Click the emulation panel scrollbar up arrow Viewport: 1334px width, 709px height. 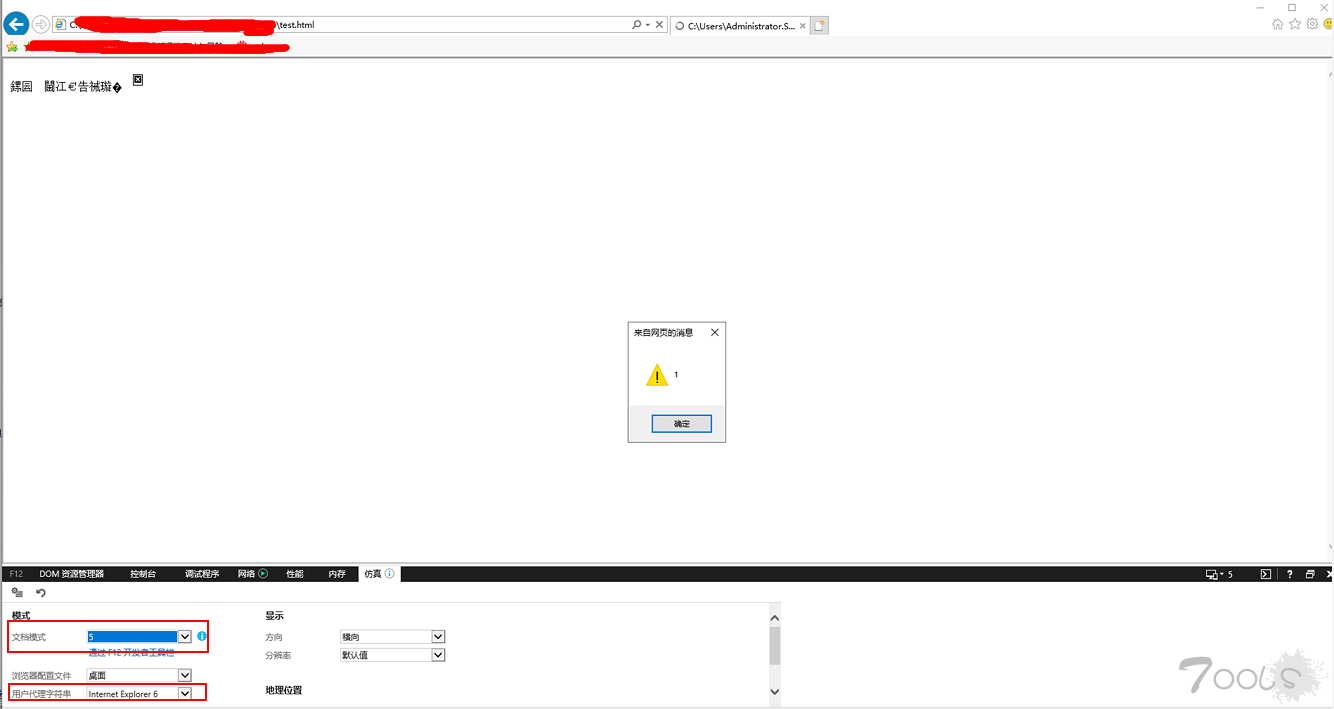coord(774,618)
